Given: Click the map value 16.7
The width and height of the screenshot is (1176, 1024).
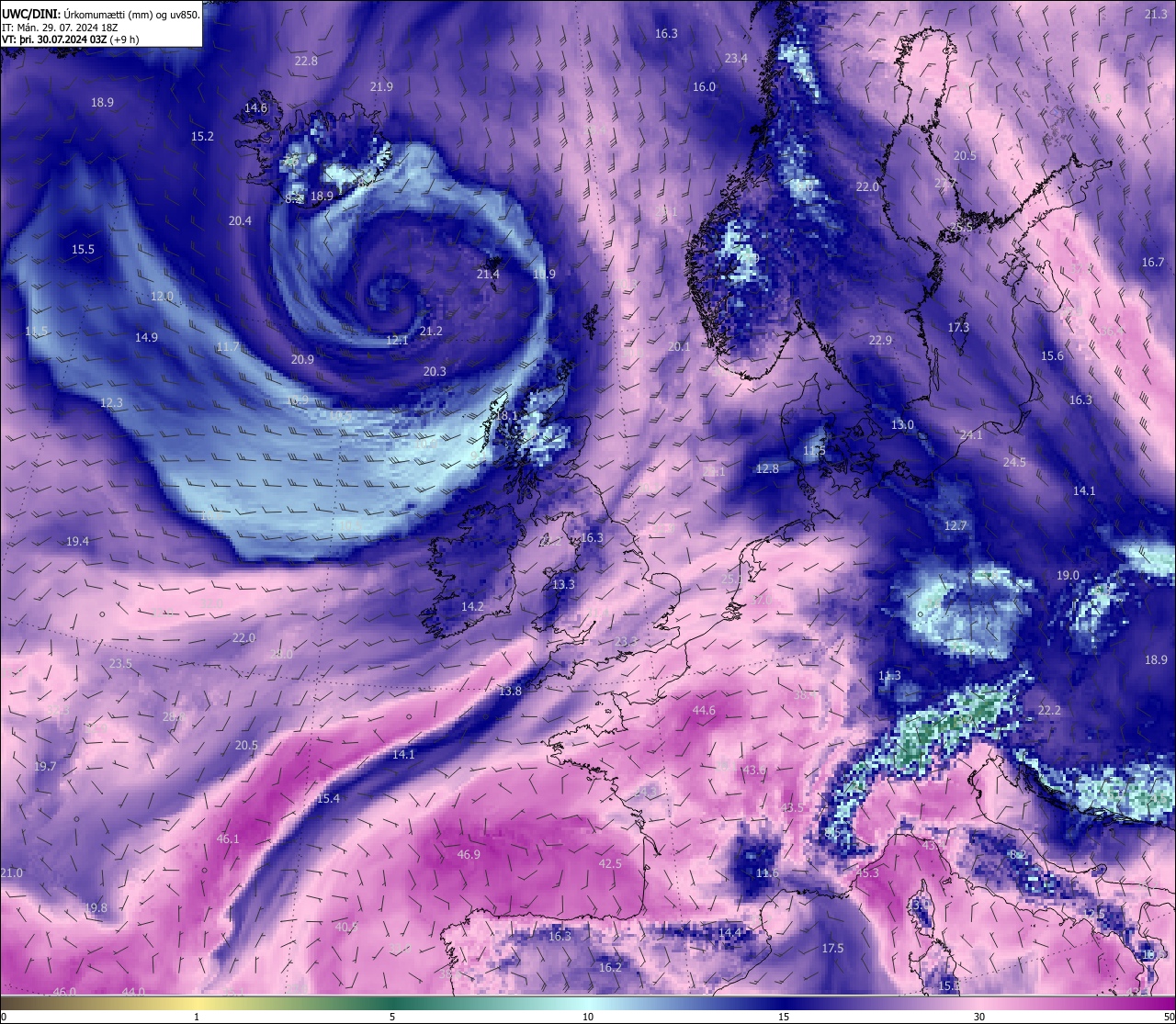Looking at the screenshot, I should (1153, 263).
